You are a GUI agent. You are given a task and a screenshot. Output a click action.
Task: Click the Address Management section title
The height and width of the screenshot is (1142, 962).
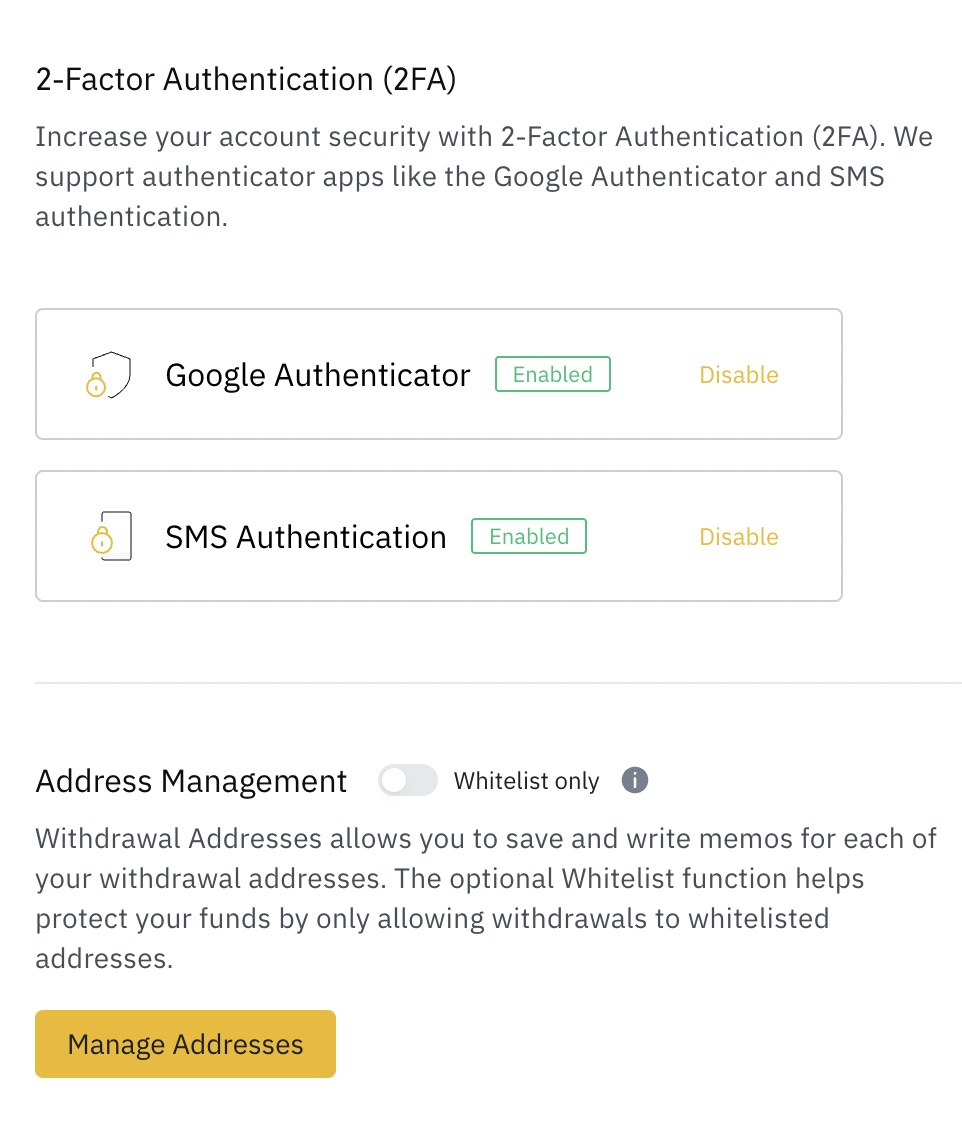click(190, 781)
